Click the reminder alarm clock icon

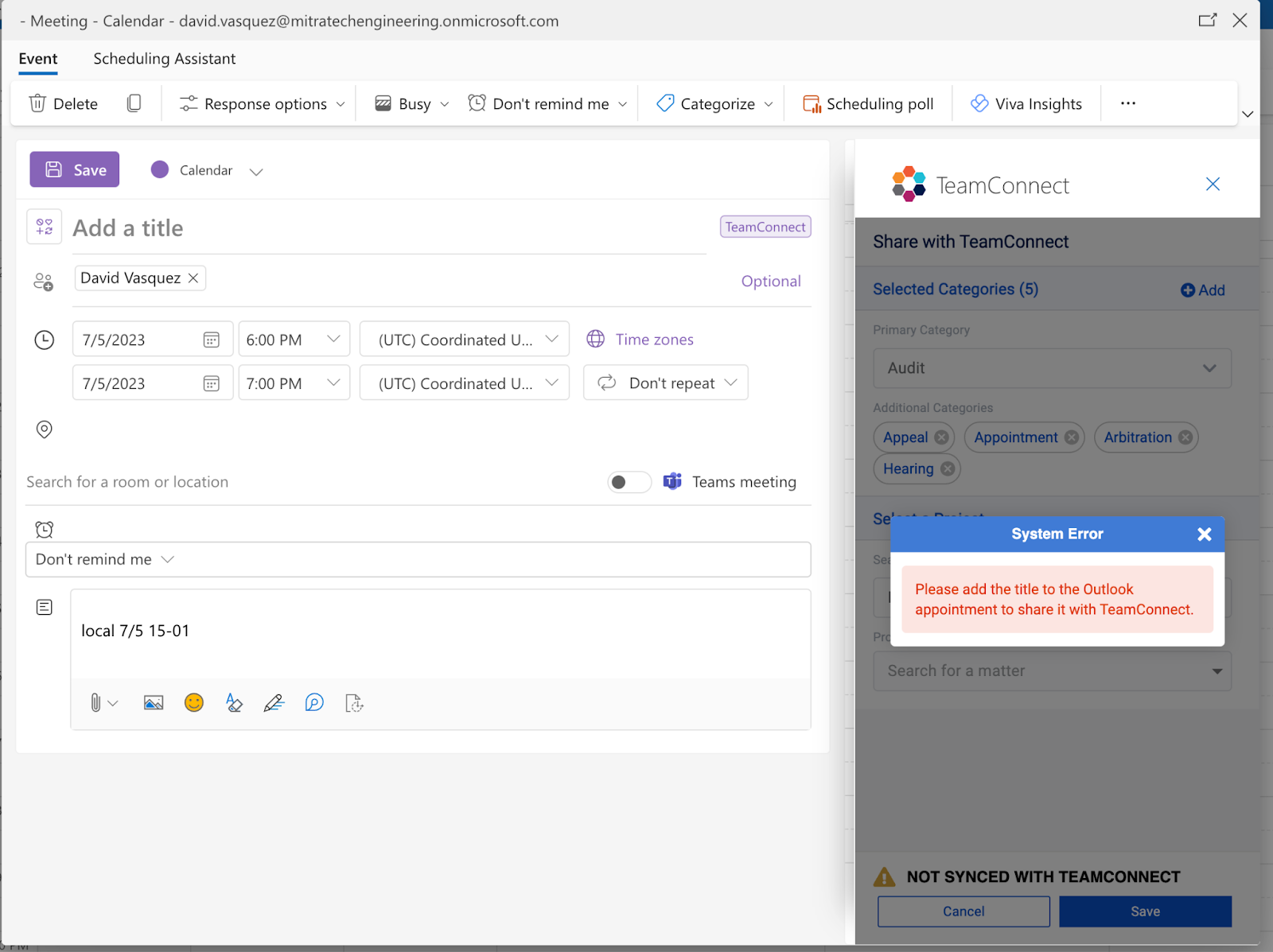[x=45, y=530]
